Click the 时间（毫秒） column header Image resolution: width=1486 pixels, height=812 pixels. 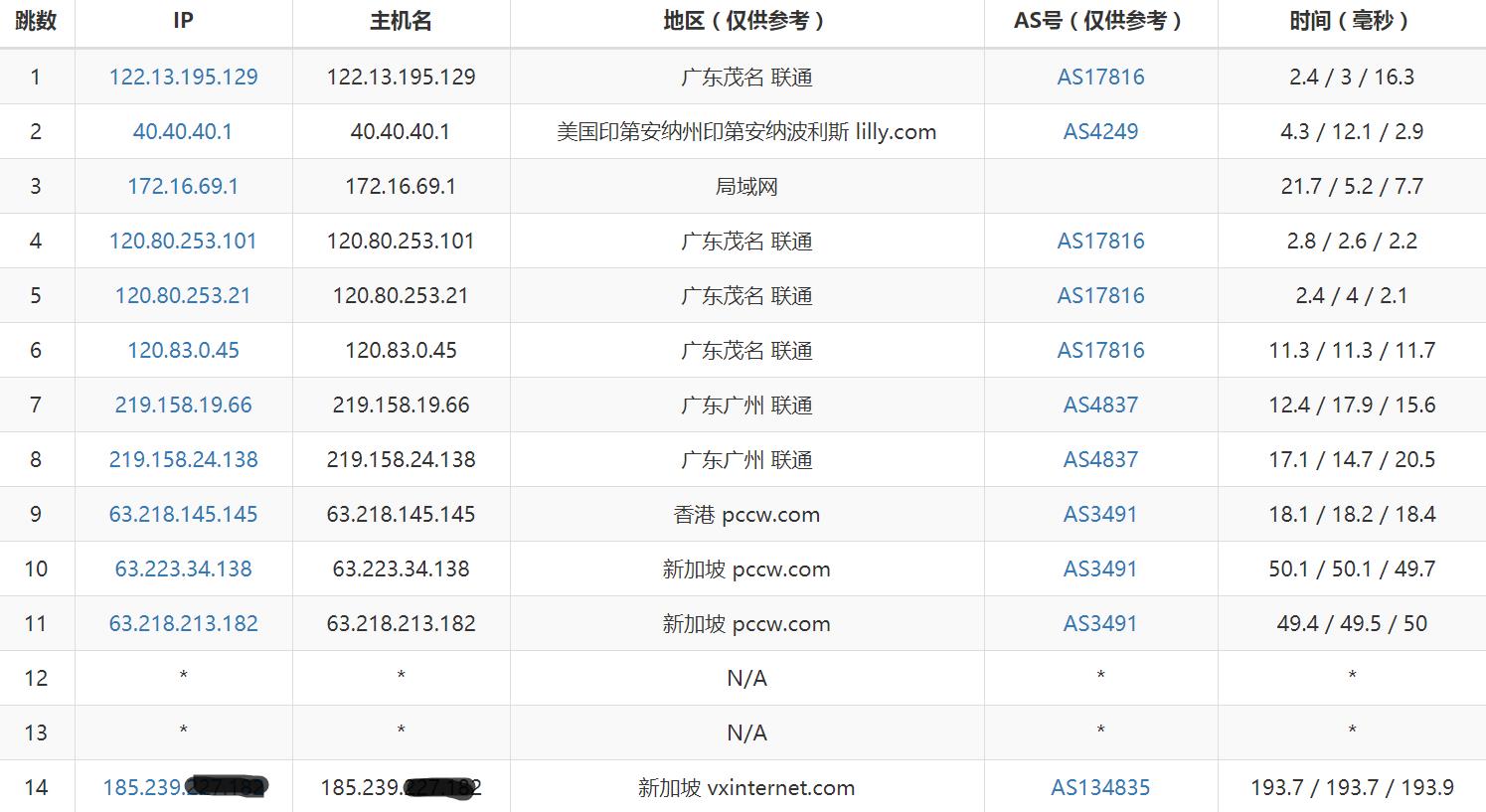click(1352, 21)
